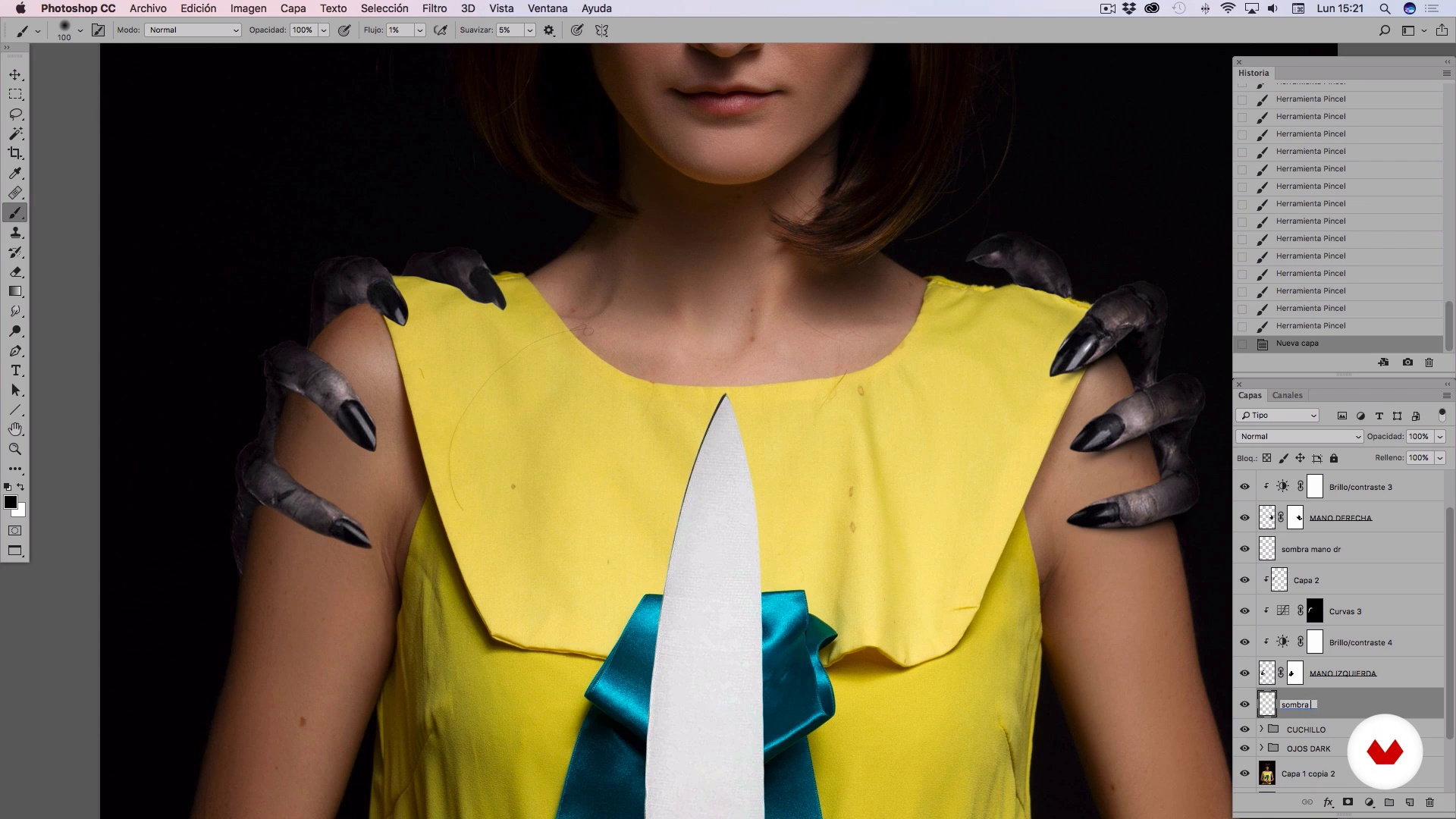This screenshot has height=819, width=1456.
Task: Select the Rectangular Marquee tool
Action: tap(15, 95)
